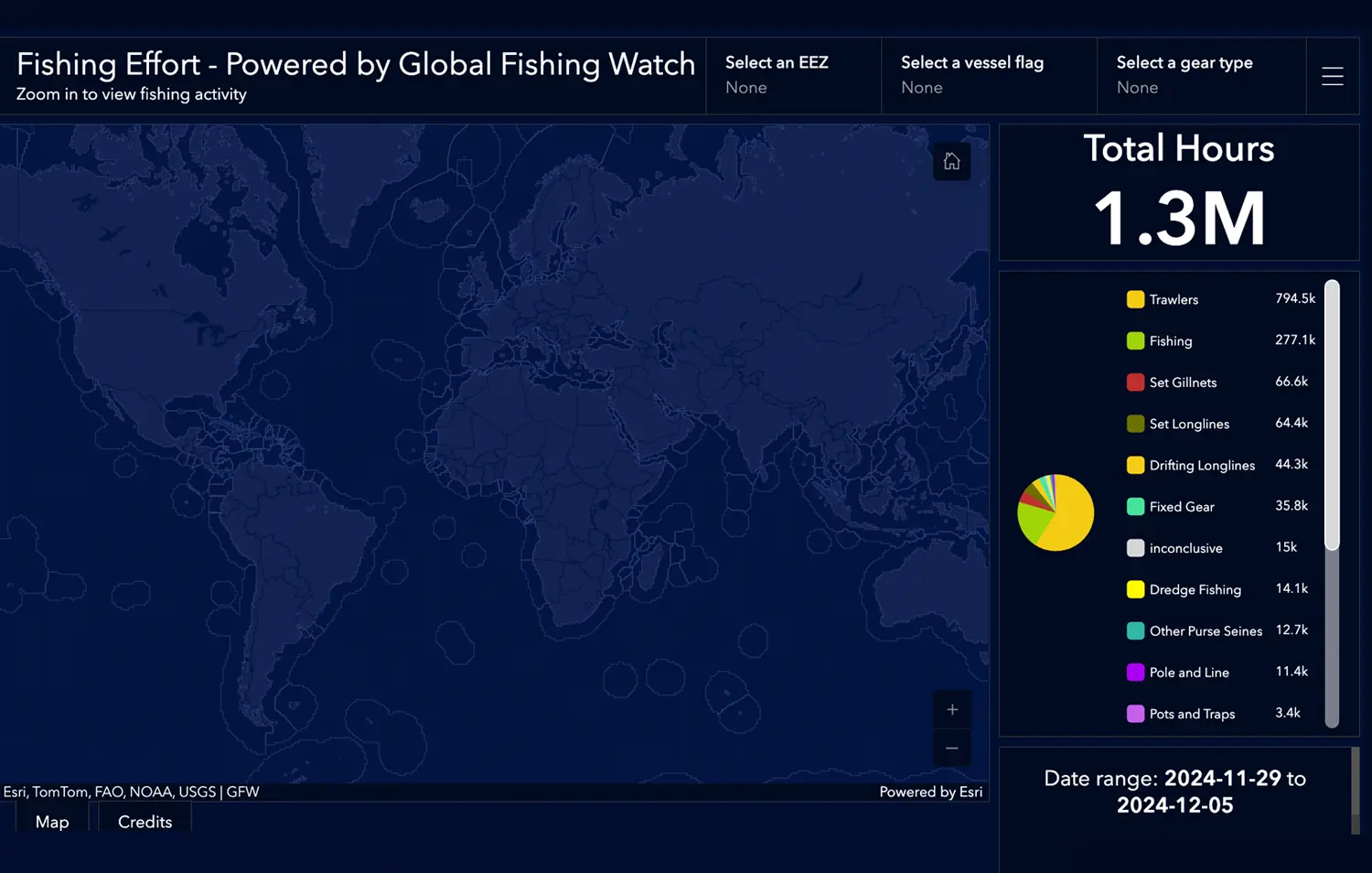Select the Set Longlines legend label
Screen dimensions: 1372x873
click(x=1189, y=424)
